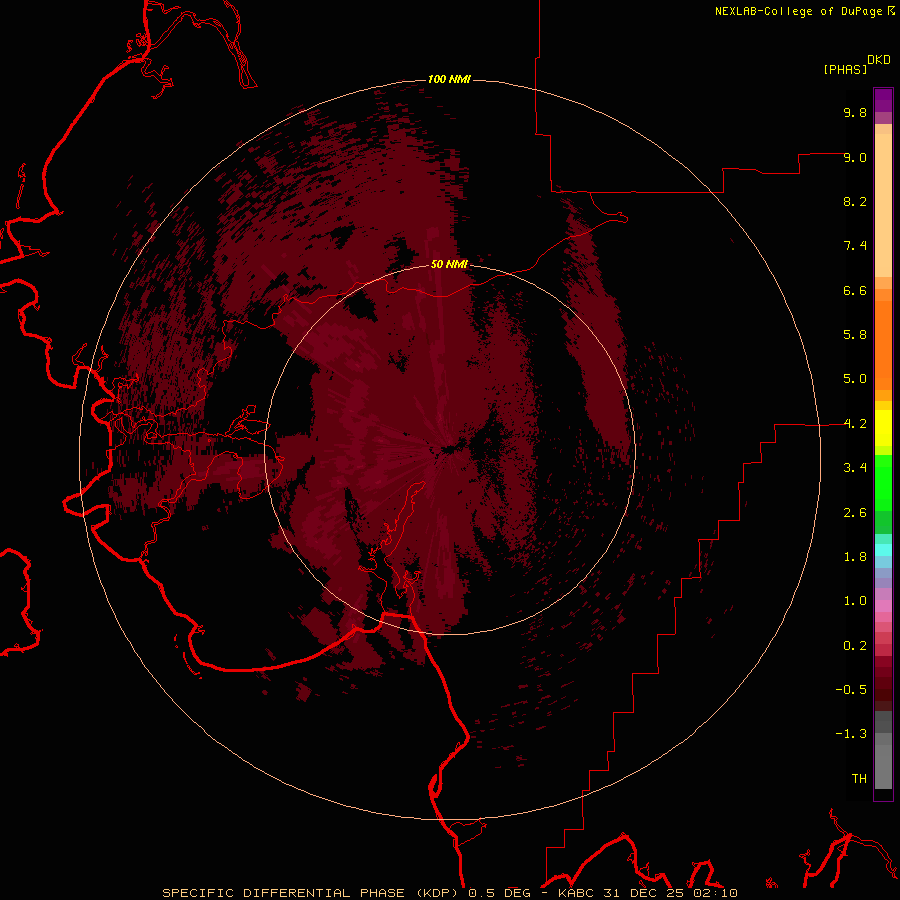Click the 1.8 scale label
Image resolution: width=900 pixels, height=900 pixels.
(855, 557)
